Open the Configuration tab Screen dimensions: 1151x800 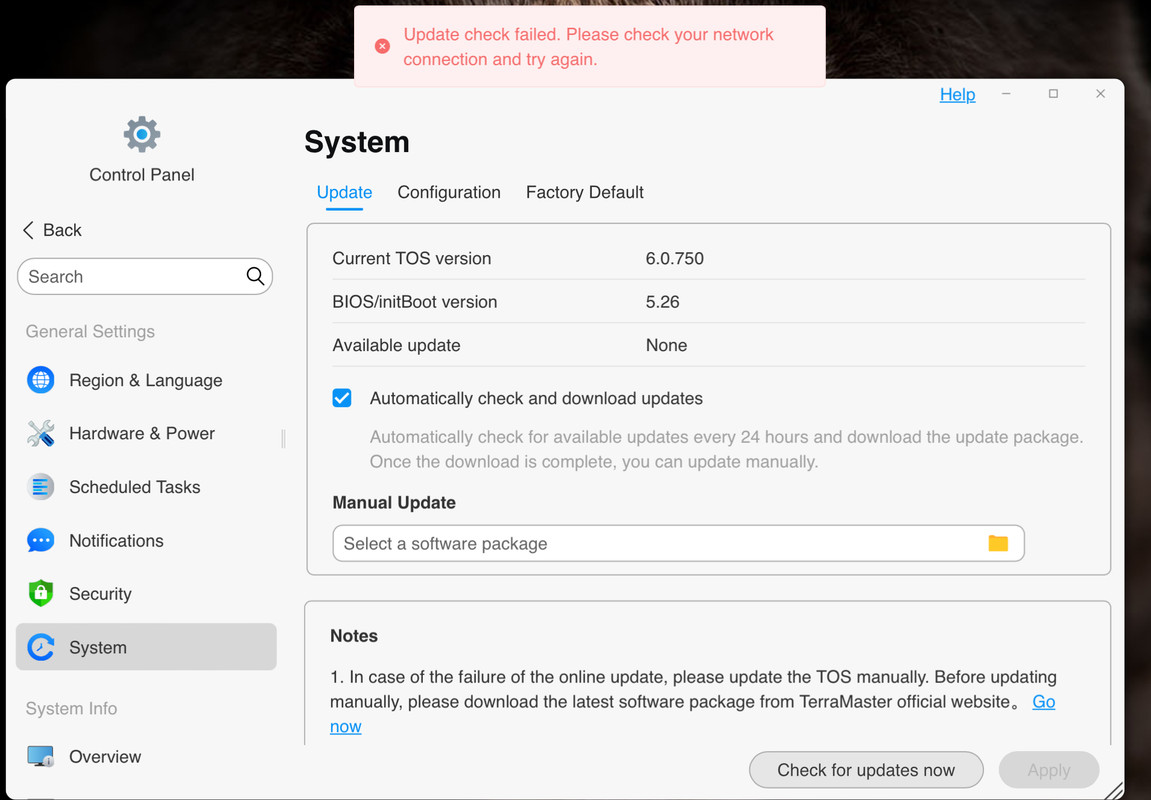(x=449, y=192)
